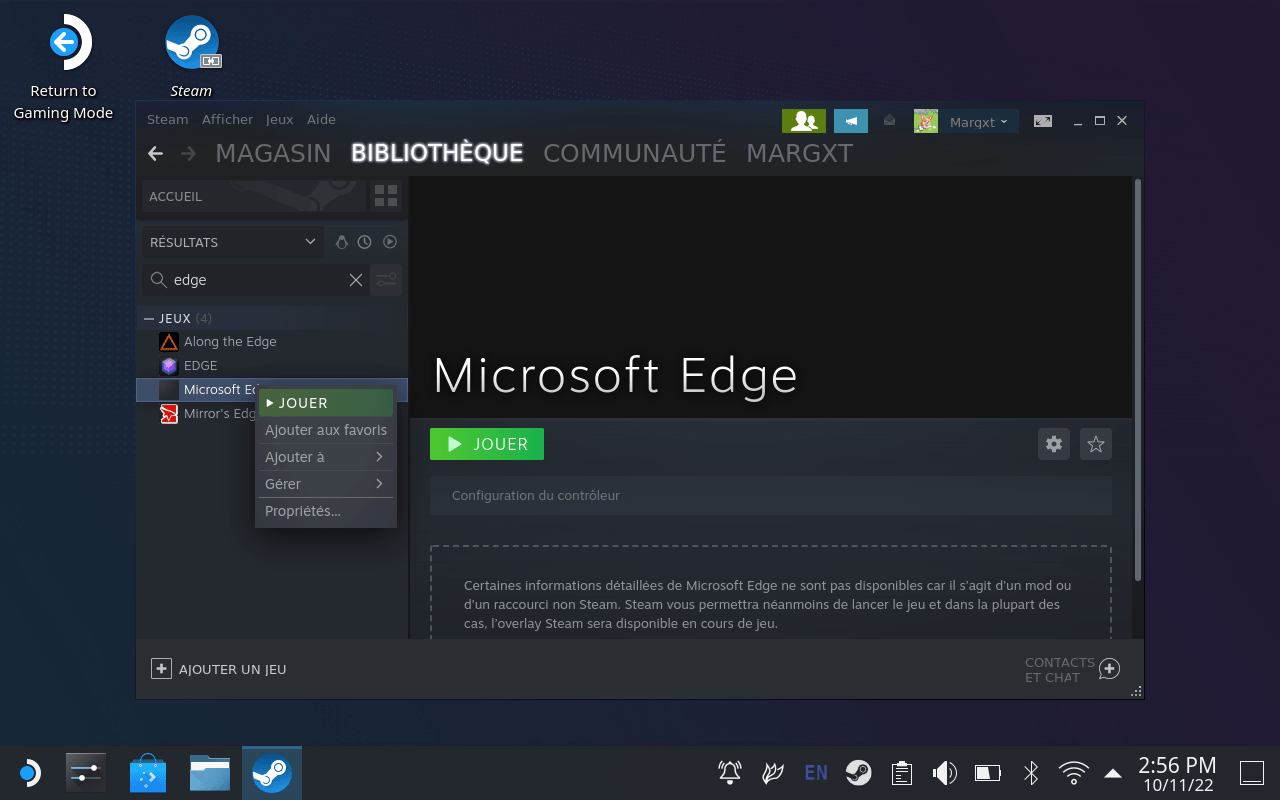Open Discover store from taskbar
The width and height of the screenshot is (1280, 800).
point(148,773)
